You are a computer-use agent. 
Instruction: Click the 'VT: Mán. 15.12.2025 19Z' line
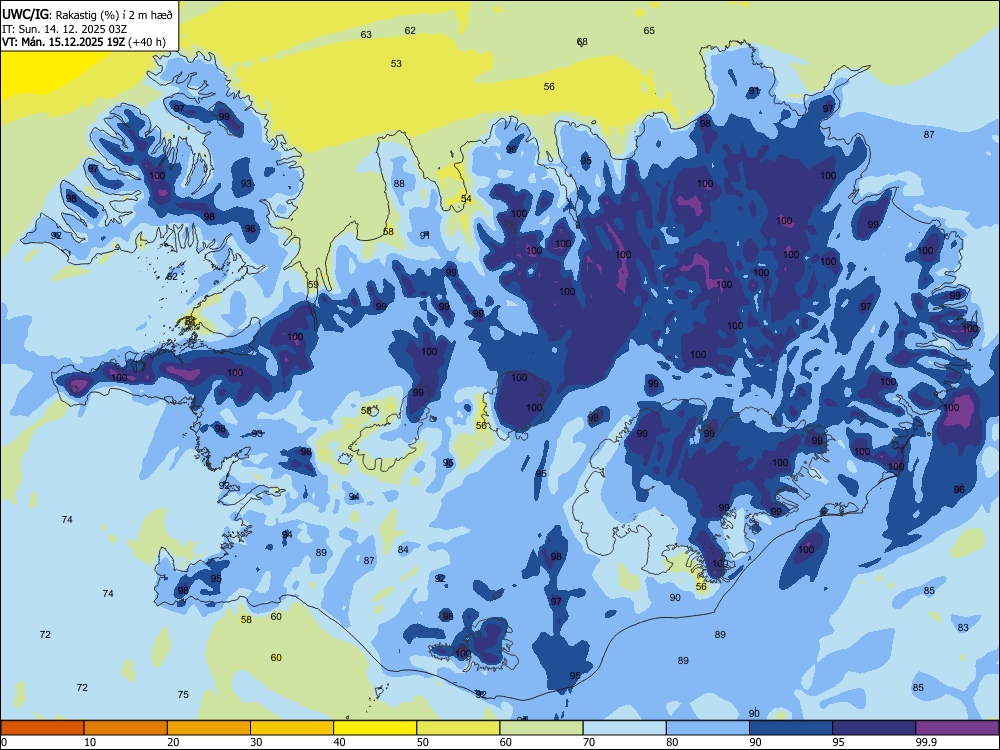tap(63, 42)
